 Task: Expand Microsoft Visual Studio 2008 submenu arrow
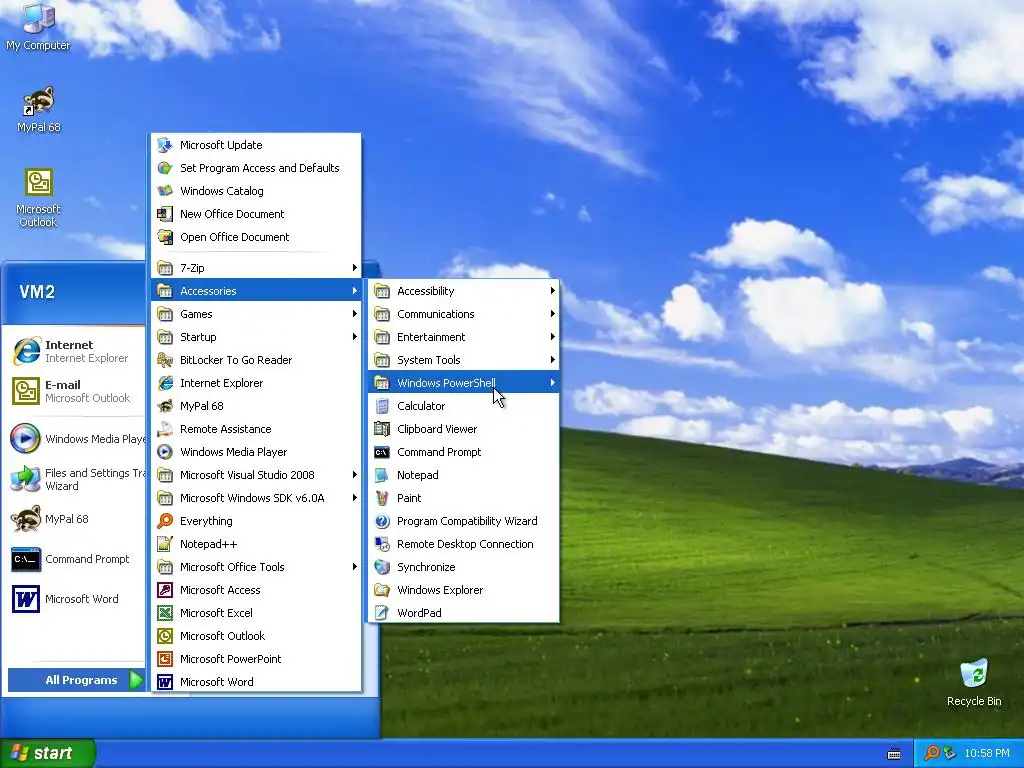click(x=354, y=475)
